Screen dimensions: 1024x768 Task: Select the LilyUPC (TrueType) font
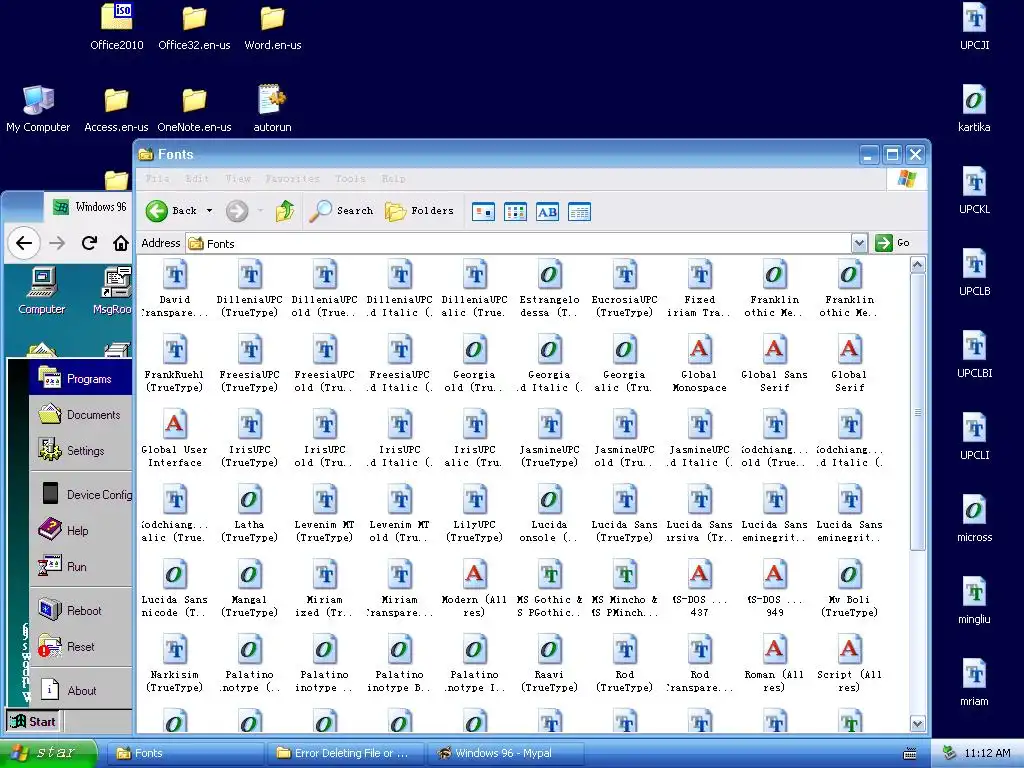point(475,513)
